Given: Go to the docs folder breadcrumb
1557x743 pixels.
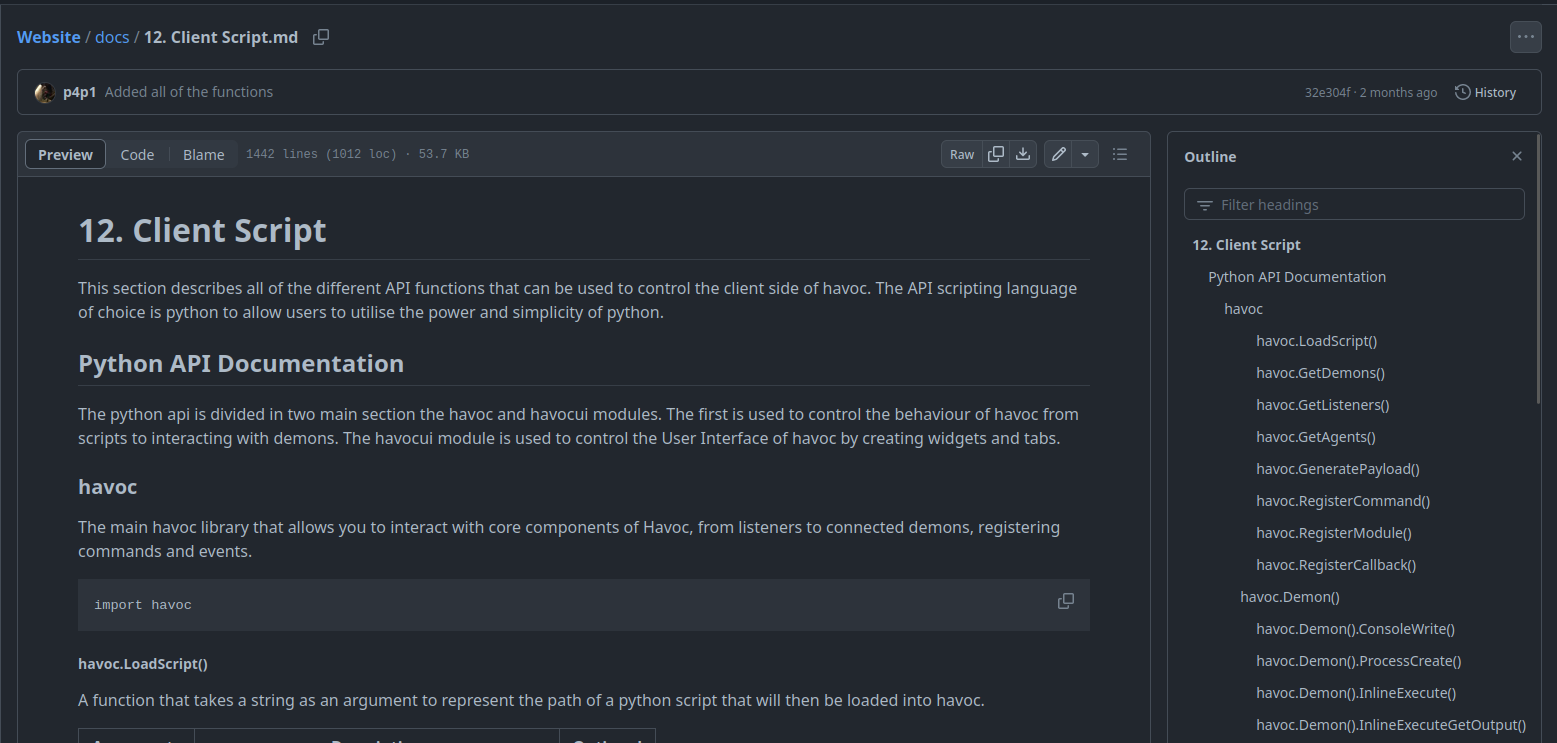Looking at the screenshot, I should 112,37.
